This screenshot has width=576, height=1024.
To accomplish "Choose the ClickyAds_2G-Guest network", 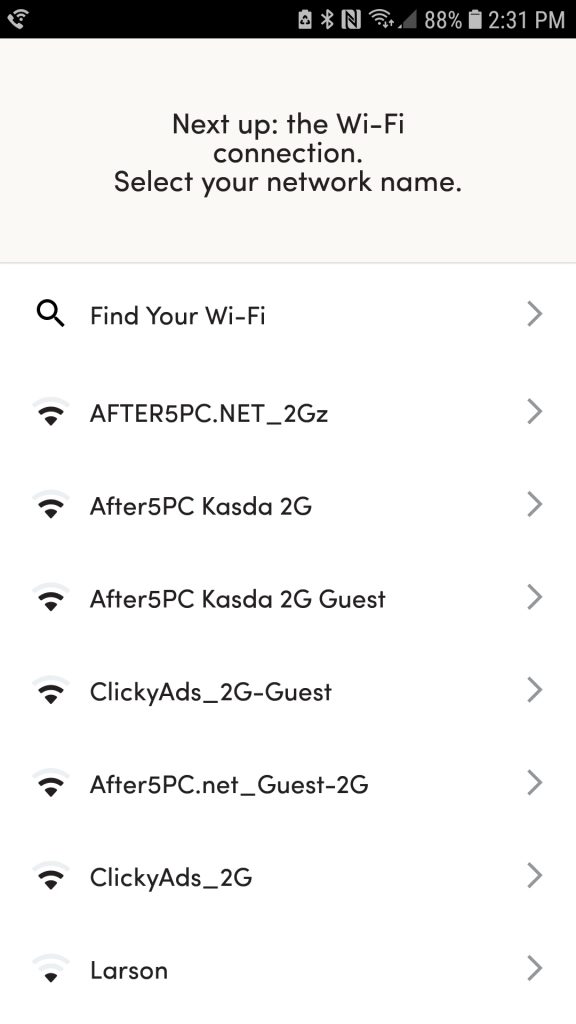I will coord(288,691).
